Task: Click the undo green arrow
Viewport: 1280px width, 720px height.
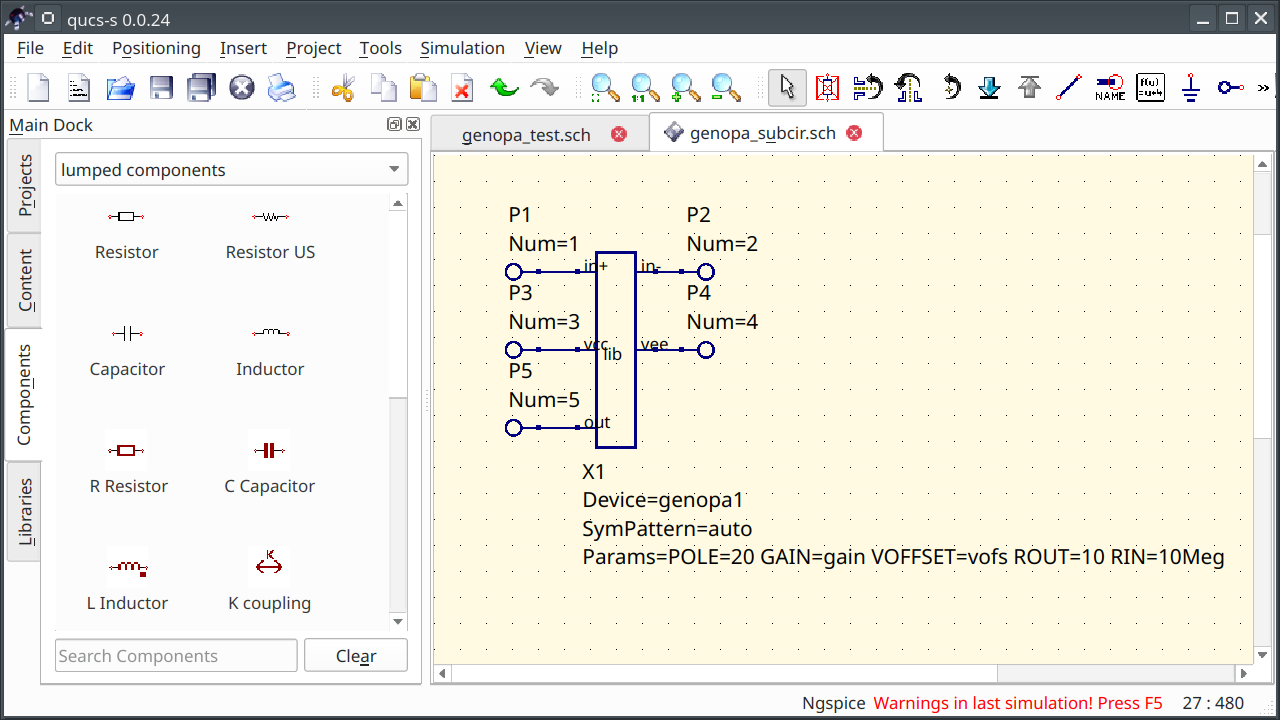Action: click(504, 87)
